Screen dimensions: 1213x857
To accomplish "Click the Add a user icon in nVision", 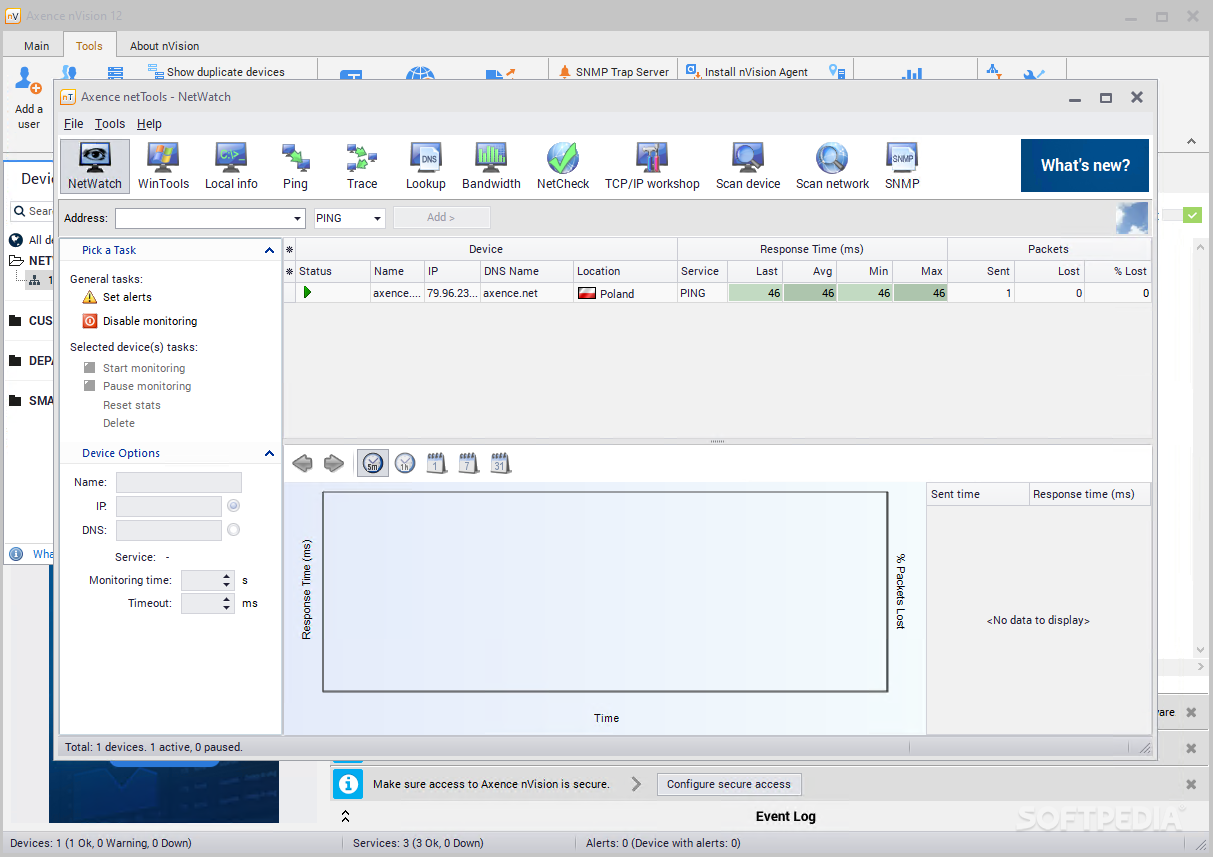I will [29, 80].
